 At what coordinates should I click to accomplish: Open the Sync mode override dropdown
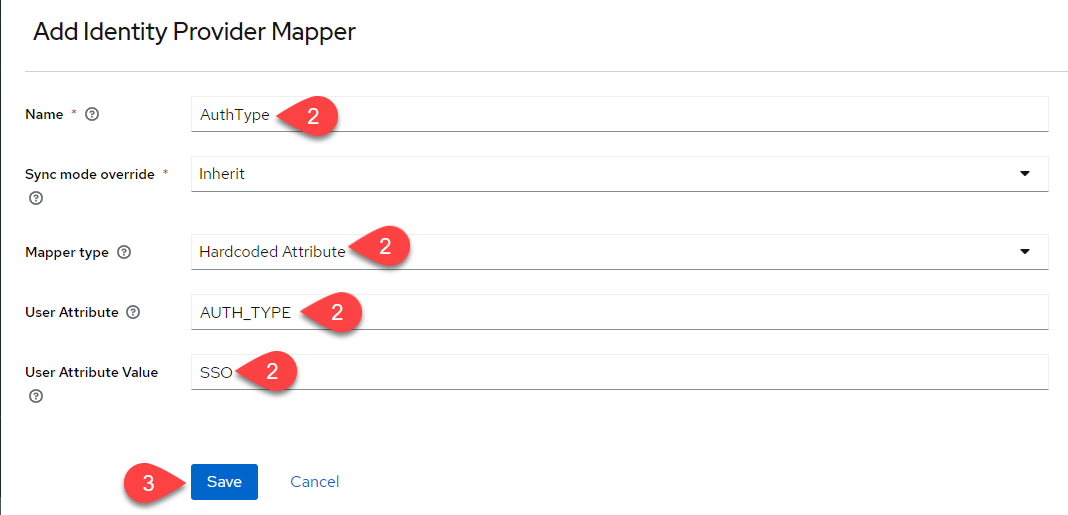click(x=1024, y=174)
